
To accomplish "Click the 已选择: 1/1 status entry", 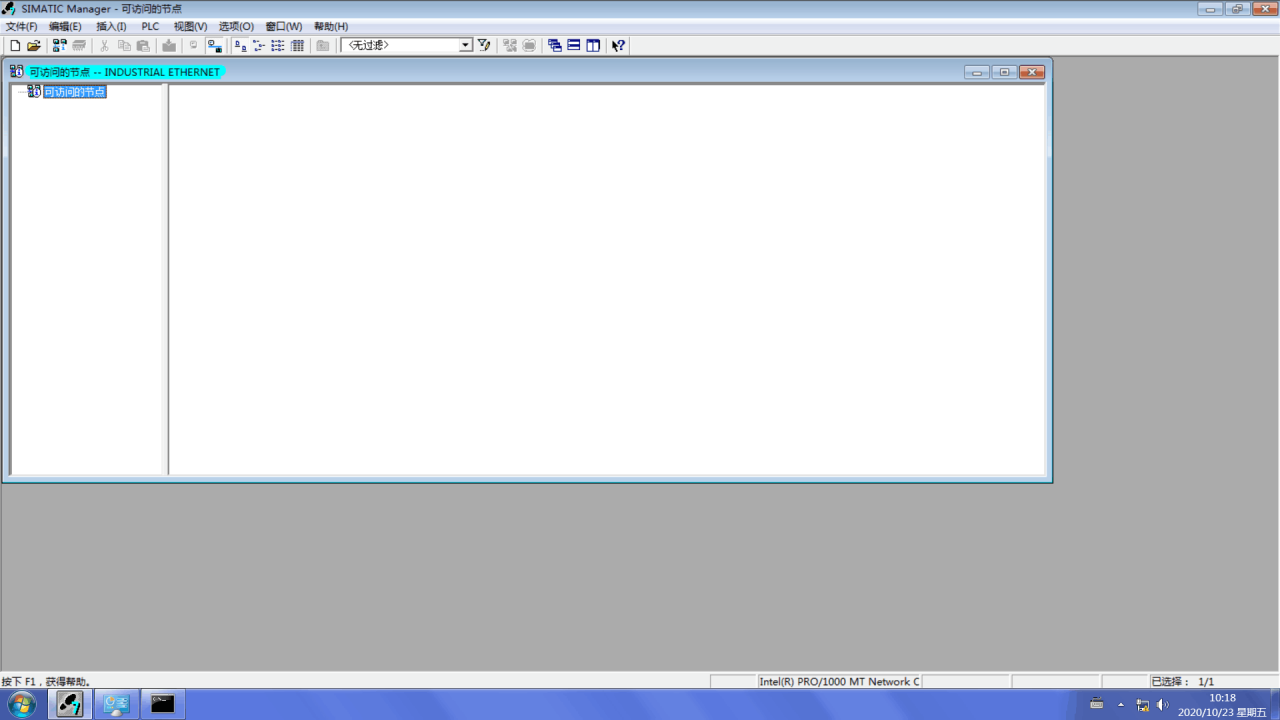I will 1182,681.
